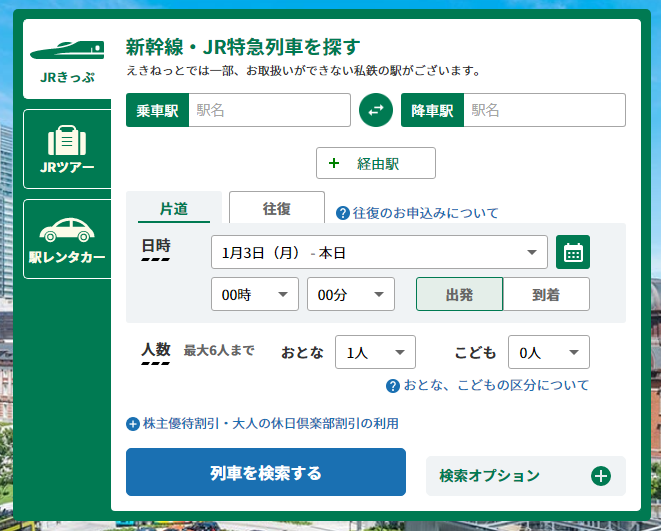Click the 人数 label with dotted underline
The height and width of the screenshot is (531, 661).
[x=156, y=352]
